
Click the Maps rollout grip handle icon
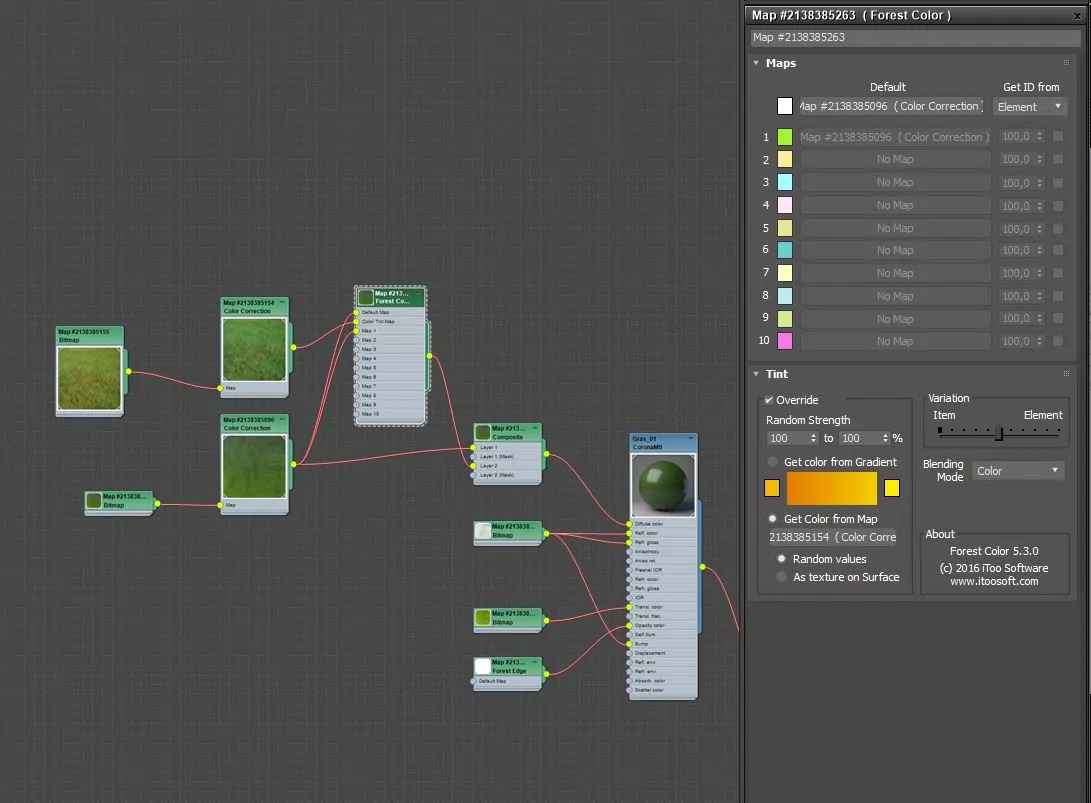[1067, 63]
